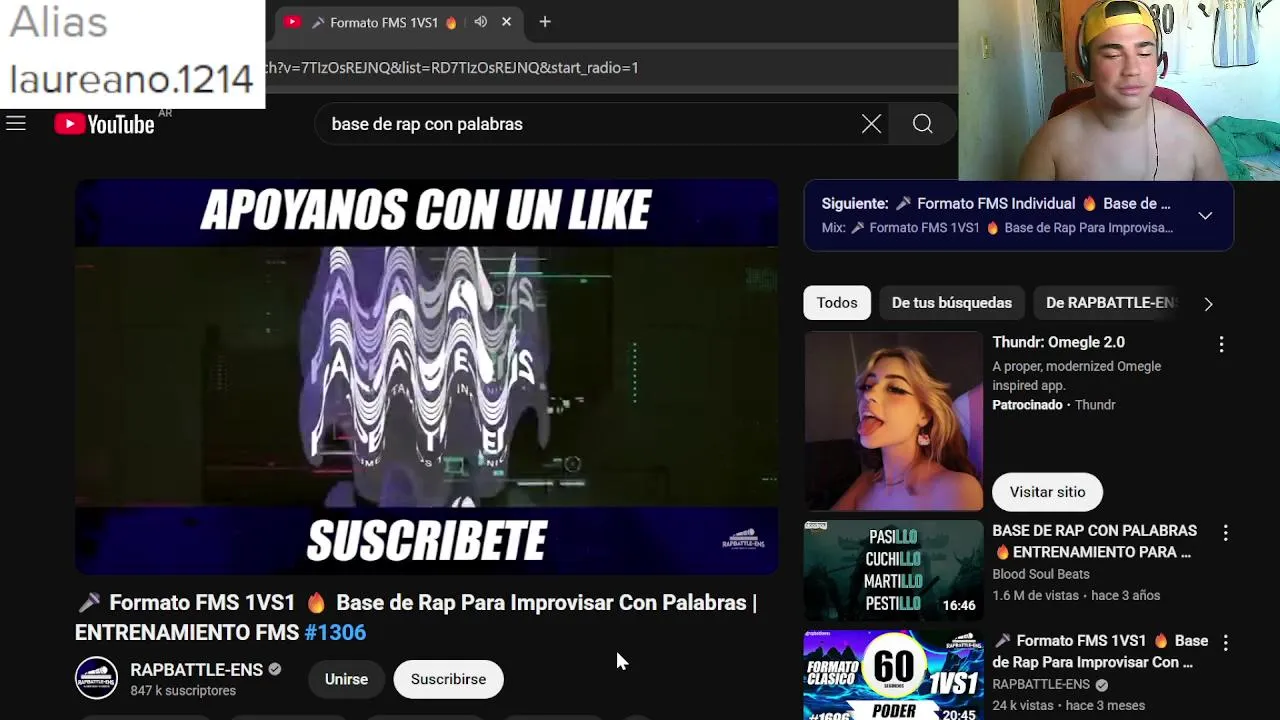
Task: Expand the Siguiente mix playlist panel
Action: click(1205, 216)
